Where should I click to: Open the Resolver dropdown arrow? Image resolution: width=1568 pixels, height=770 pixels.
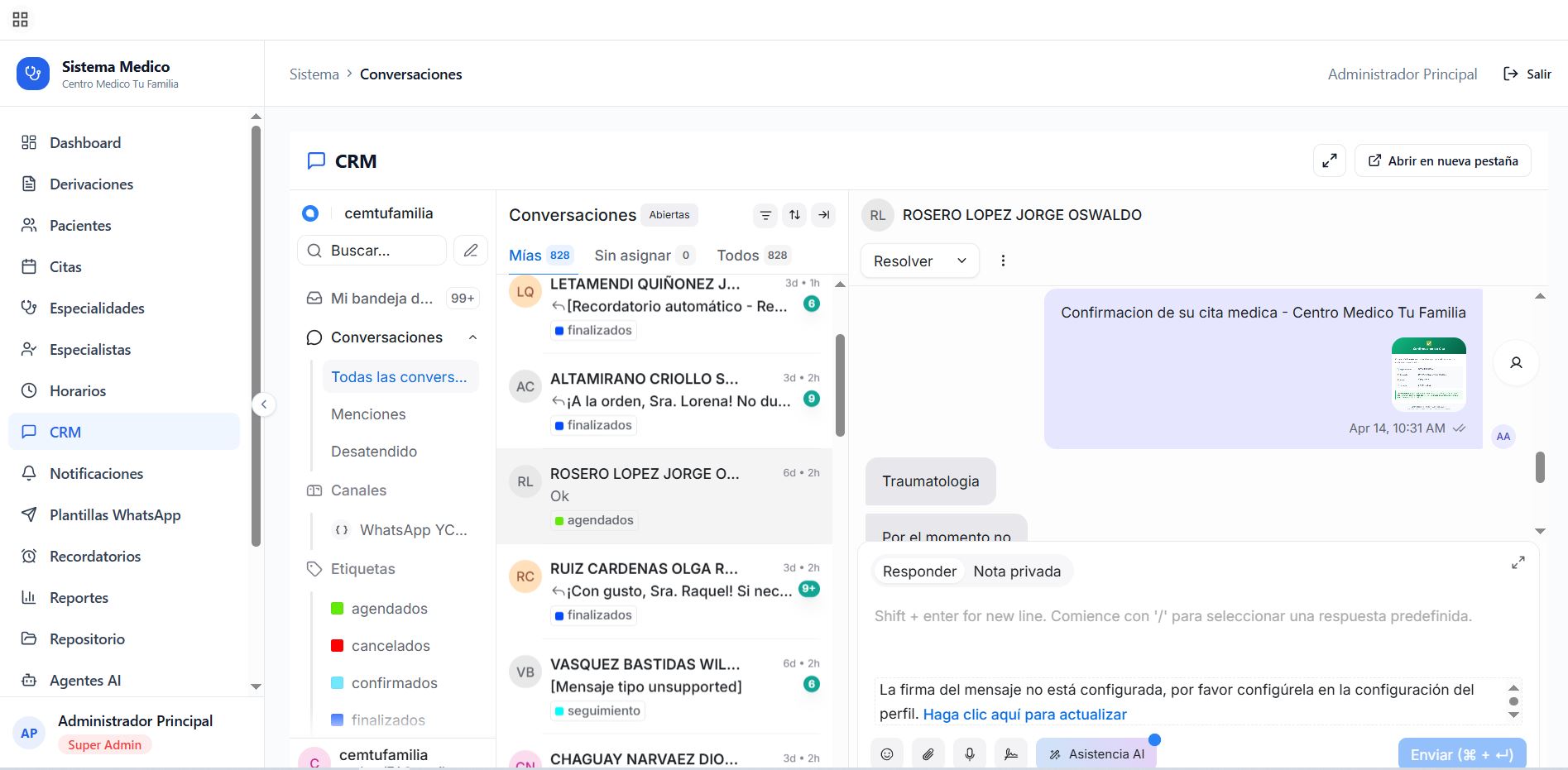961,261
